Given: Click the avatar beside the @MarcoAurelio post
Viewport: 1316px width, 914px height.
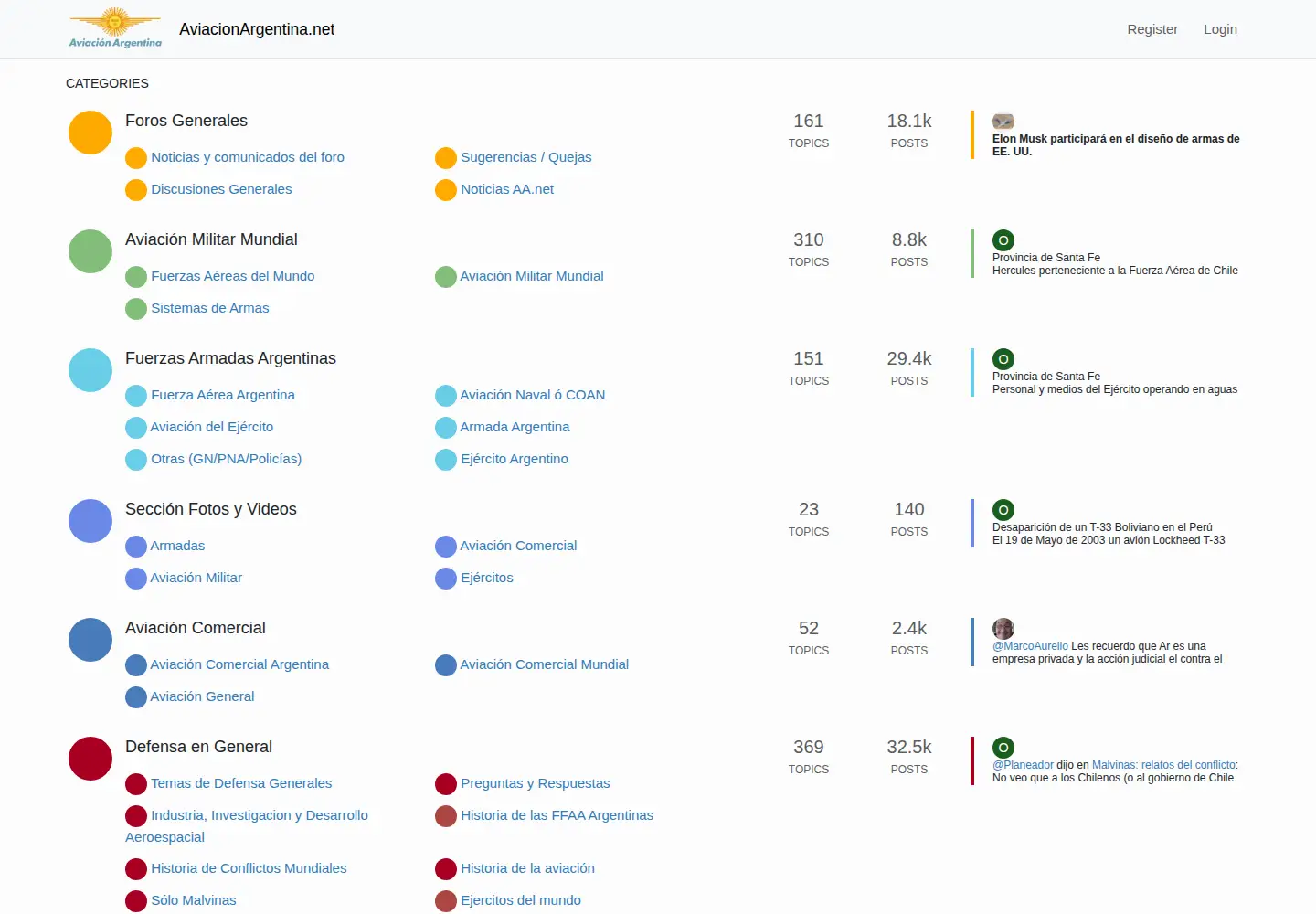Looking at the screenshot, I should click(x=1003, y=629).
